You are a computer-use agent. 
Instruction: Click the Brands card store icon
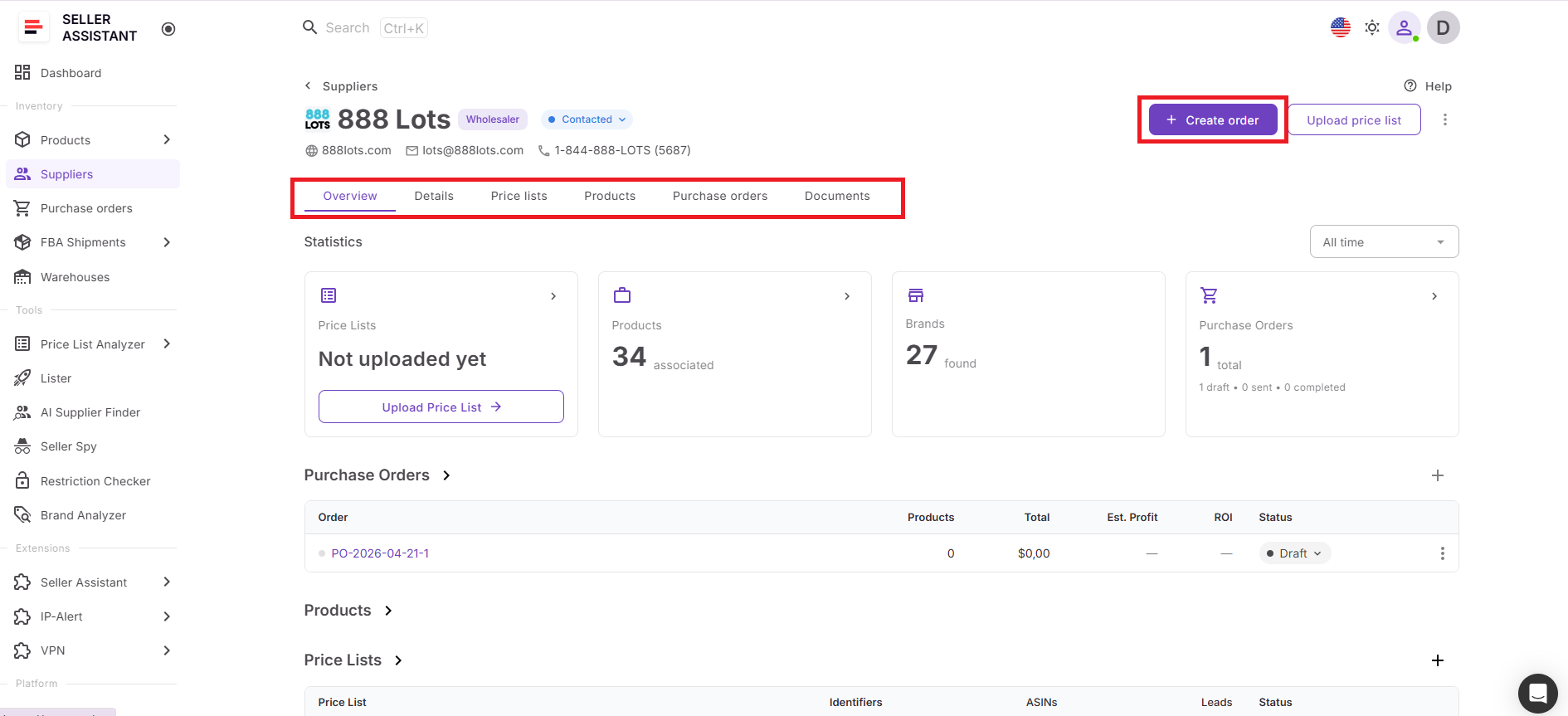pyautogui.click(x=916, y=295)
